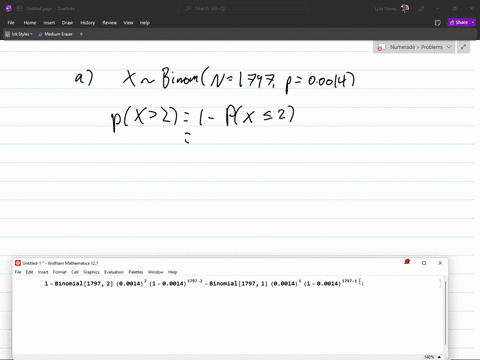
Task: Open the Mathematica Edit menu
Action: click(29, 272)
